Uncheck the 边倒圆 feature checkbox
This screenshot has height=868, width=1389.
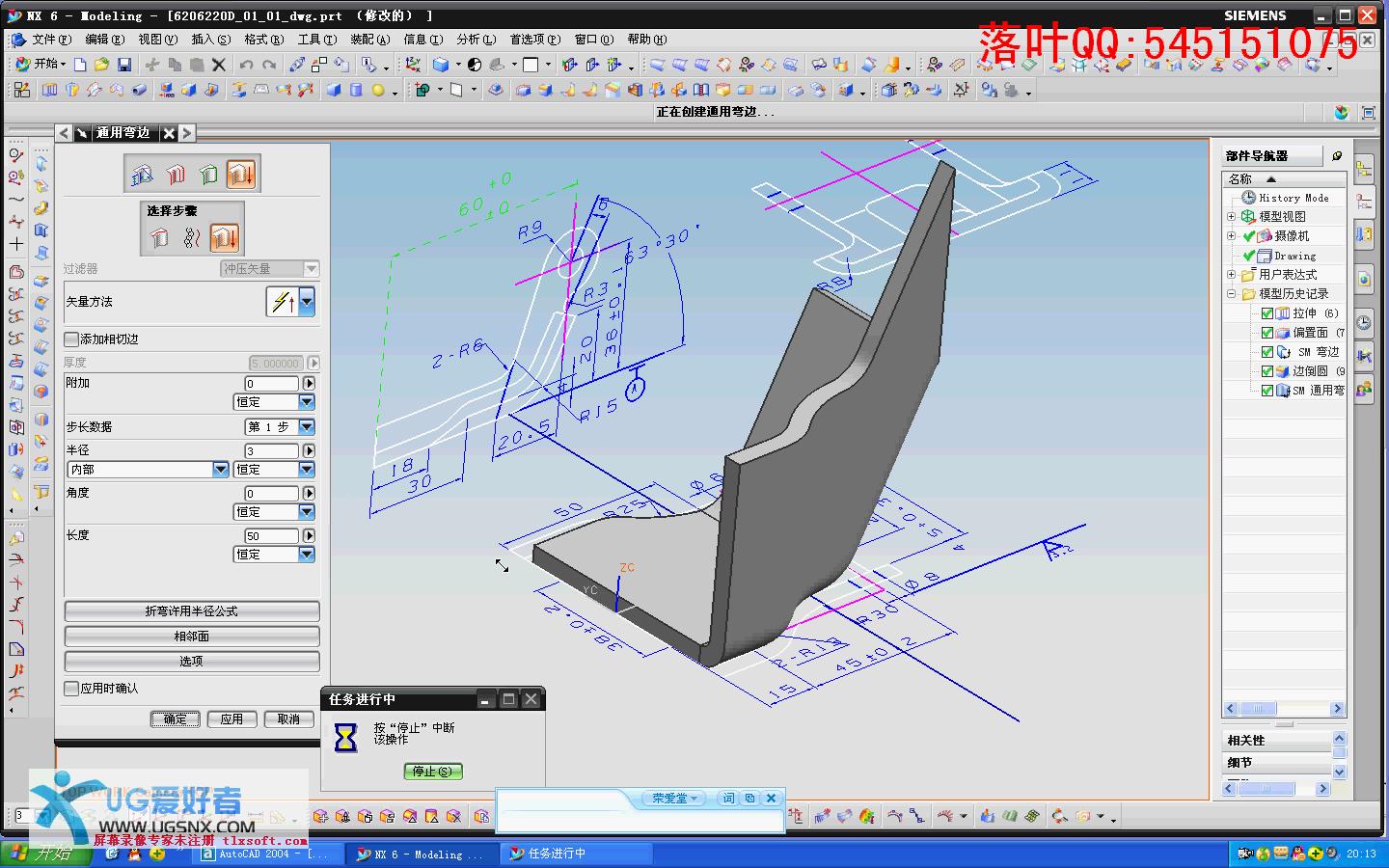coord(1267,371)
